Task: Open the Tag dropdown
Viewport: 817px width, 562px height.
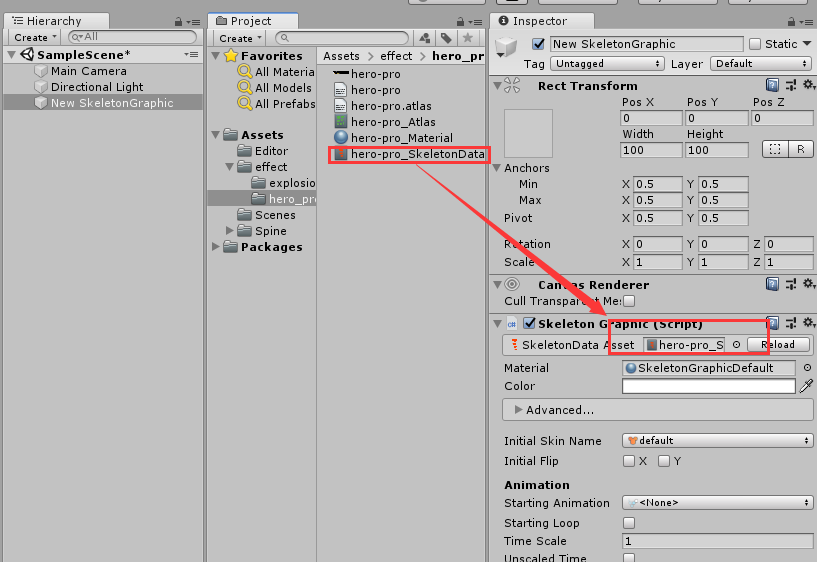Action: pos(608,64)
